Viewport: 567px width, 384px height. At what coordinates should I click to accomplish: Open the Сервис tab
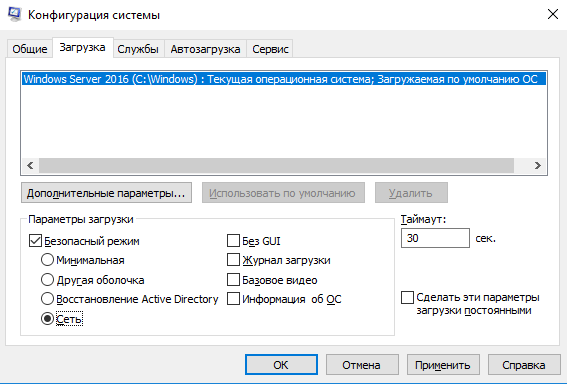point(270,49)
